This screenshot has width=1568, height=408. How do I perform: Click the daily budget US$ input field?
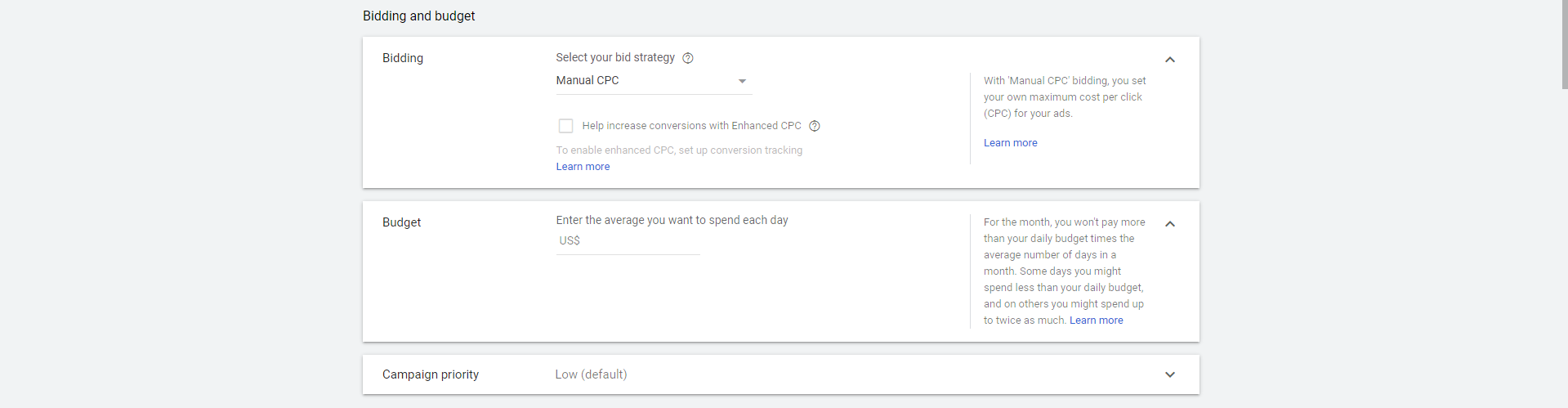pyautogui.click(x=628, y=241)
